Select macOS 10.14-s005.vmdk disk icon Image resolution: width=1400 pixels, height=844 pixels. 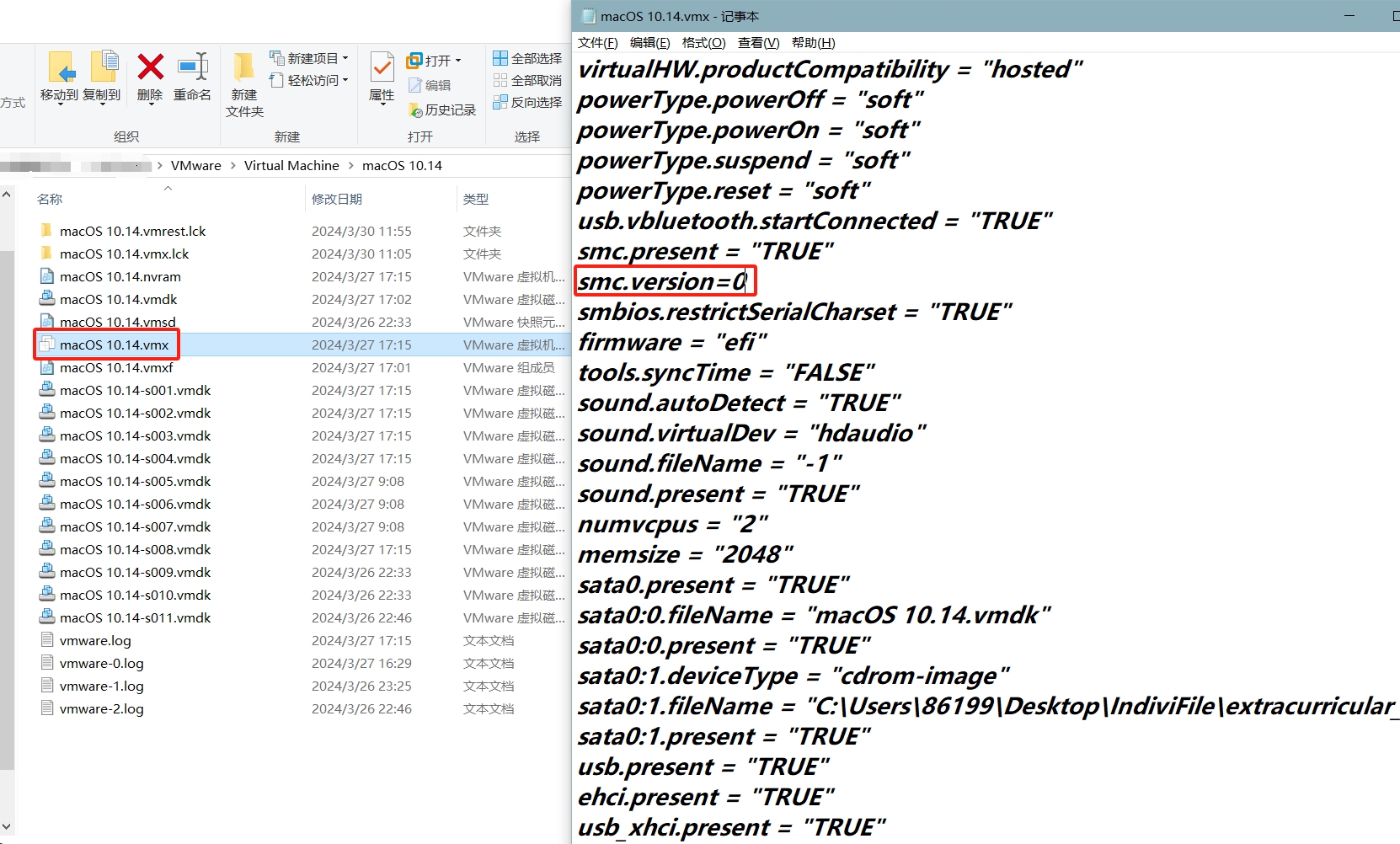(47, 480)
